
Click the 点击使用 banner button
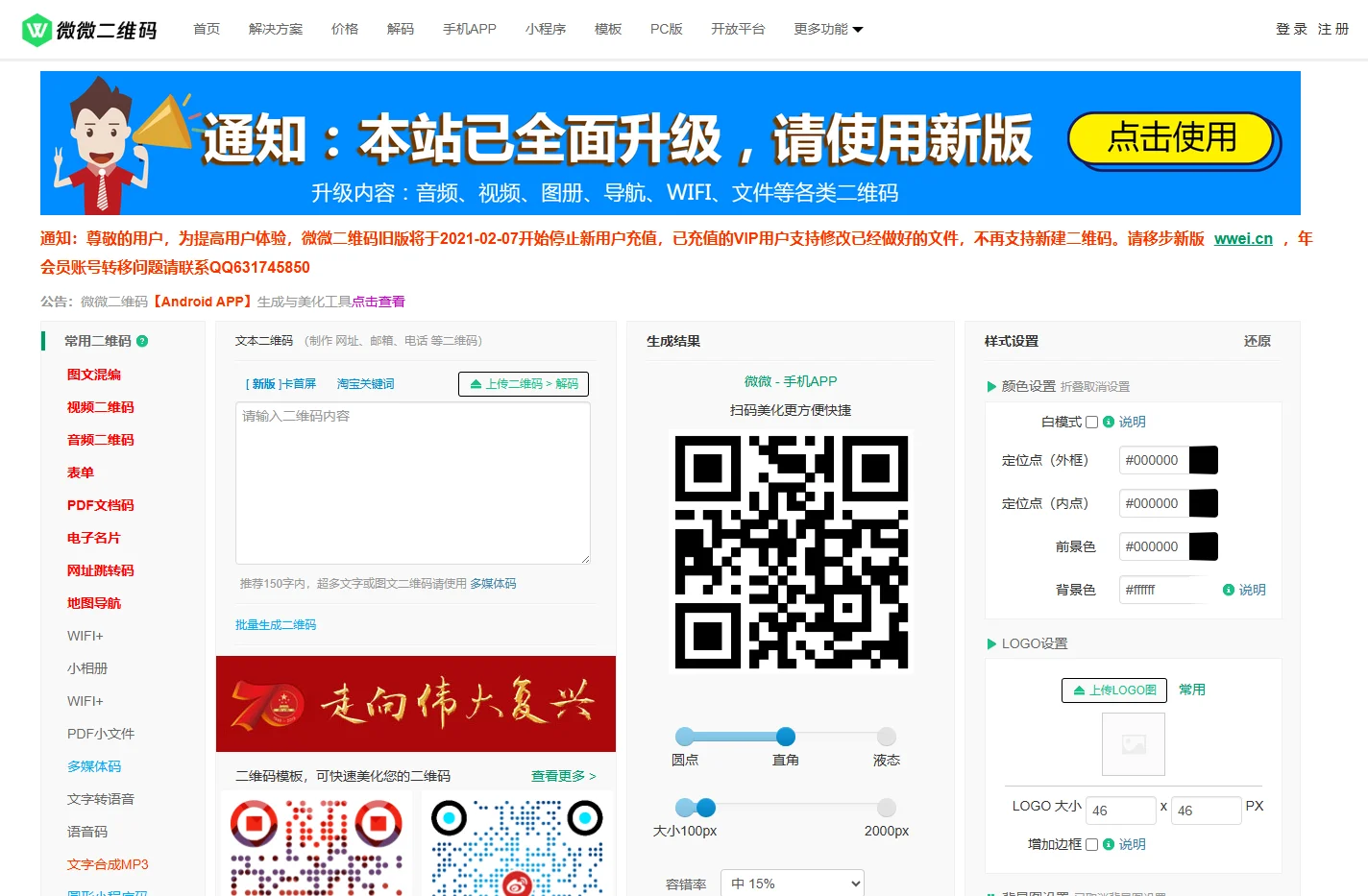(1172, 139)
